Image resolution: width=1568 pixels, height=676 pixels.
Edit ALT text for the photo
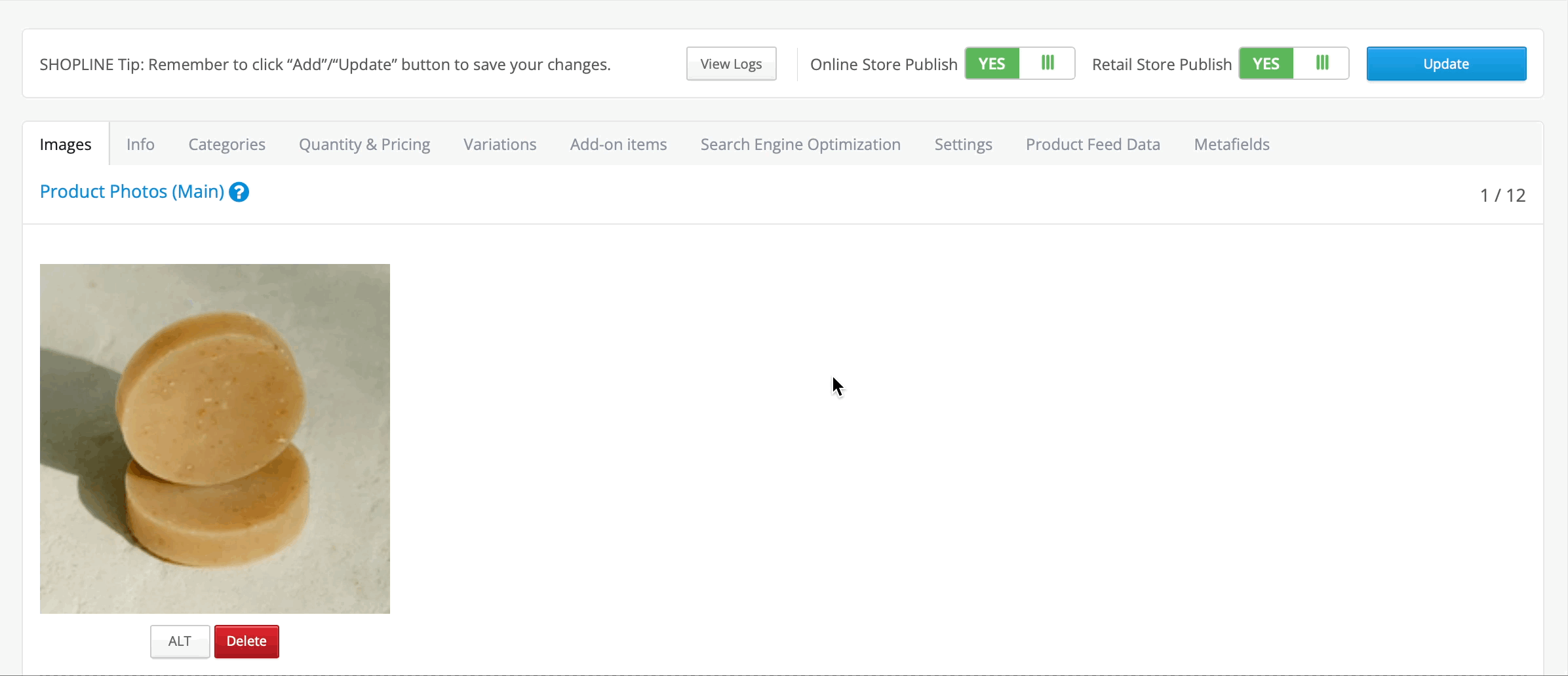coord(180,641)
